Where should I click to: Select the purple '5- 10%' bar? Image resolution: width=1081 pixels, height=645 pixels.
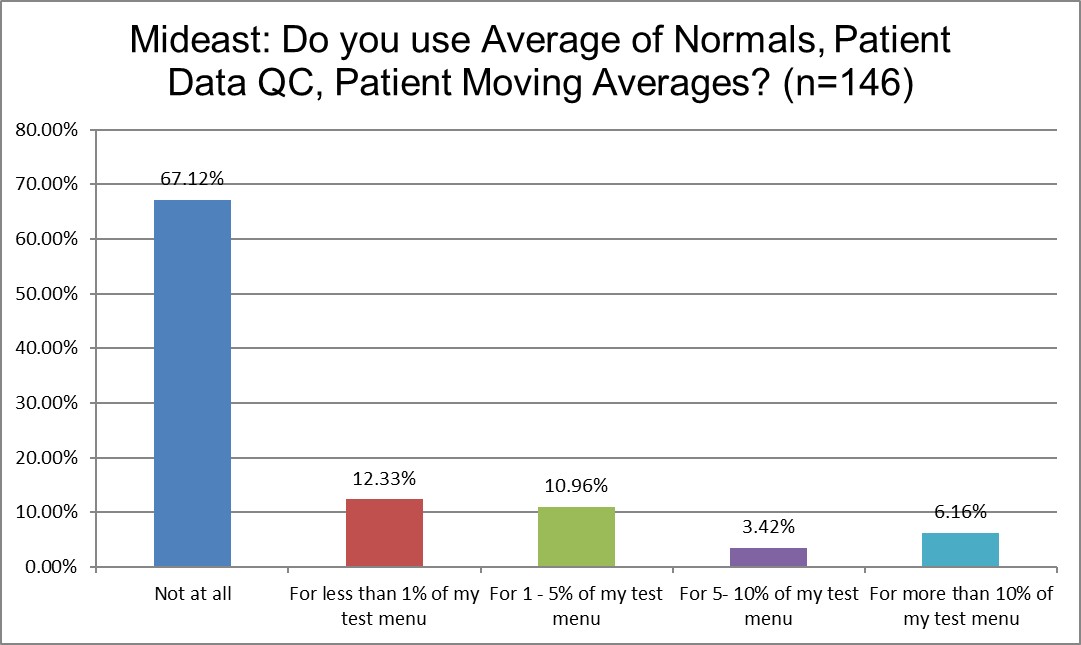point(768,557)
